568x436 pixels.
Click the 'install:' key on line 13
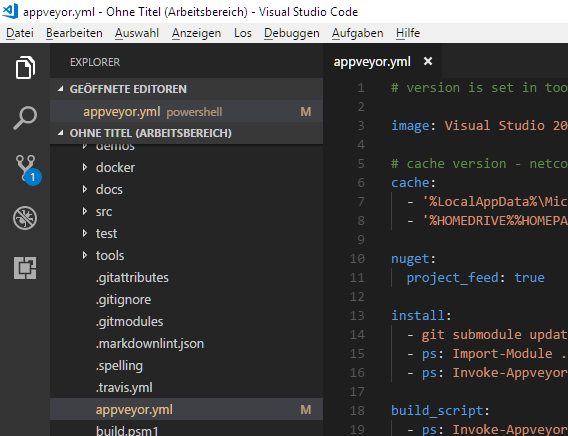pos(421,315)
